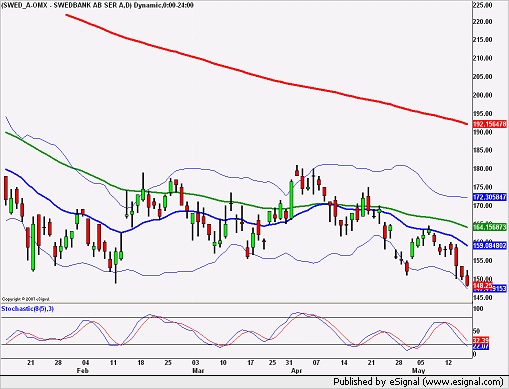The width and height of the screenshot is (509, 389).
Task: Click the red 148.25 last price tag
Action: [482, 286]
